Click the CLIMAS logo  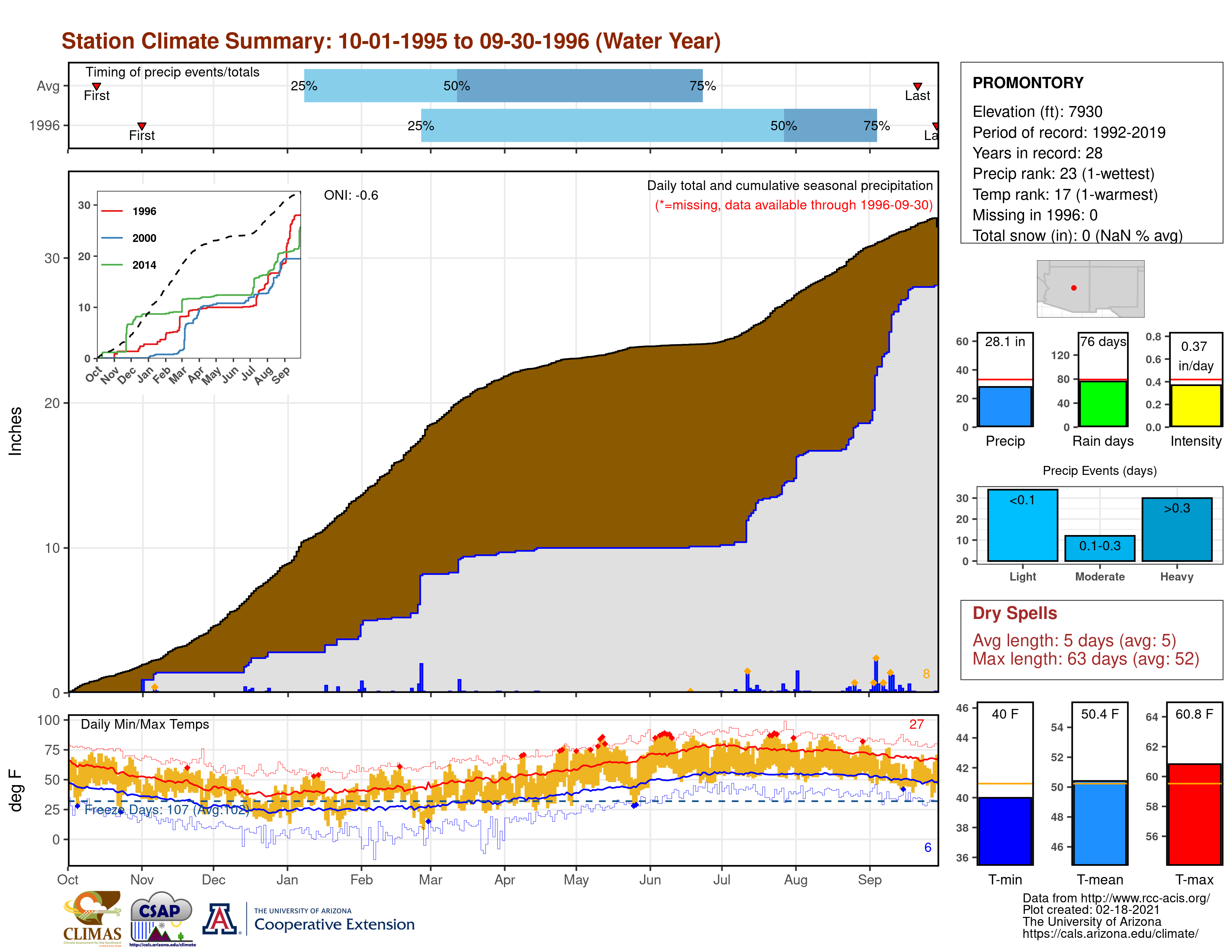(93, 919)
